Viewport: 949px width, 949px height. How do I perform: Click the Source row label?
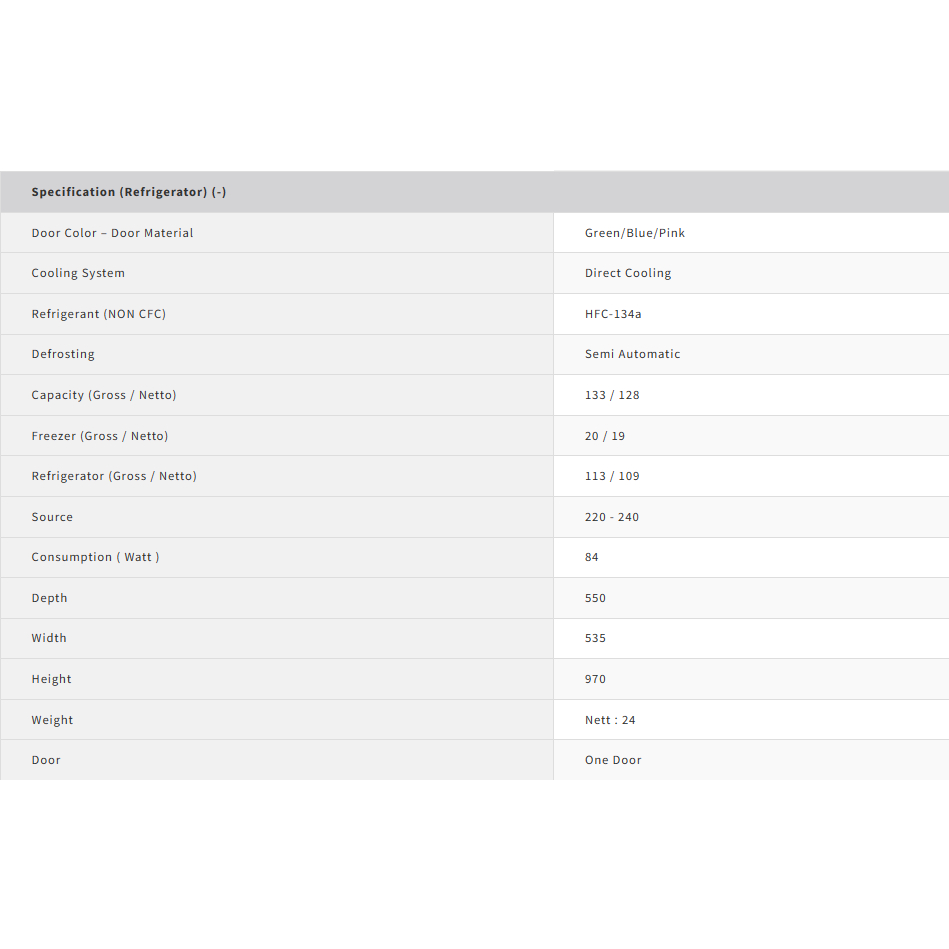(x=52, y=517)
